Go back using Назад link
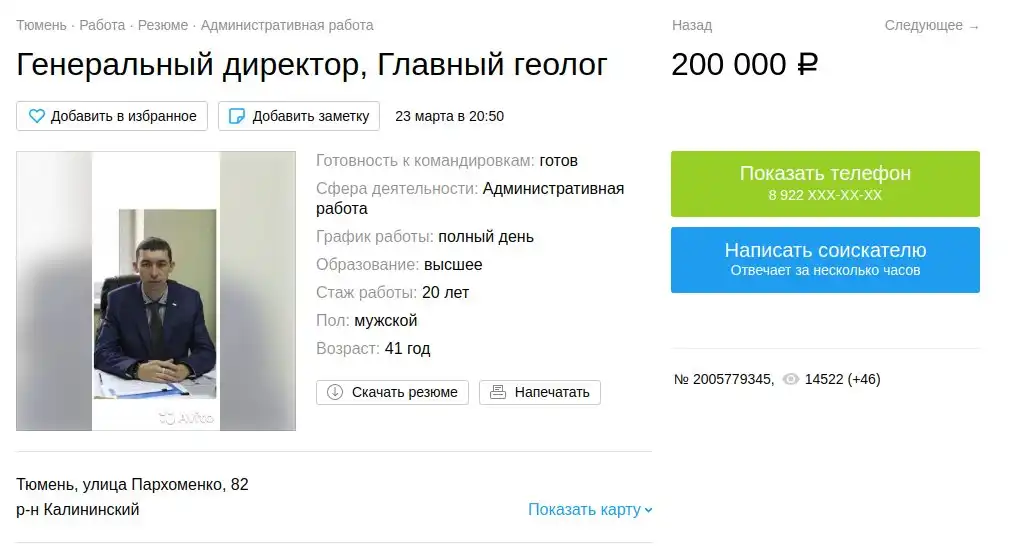 pos(692,25)
